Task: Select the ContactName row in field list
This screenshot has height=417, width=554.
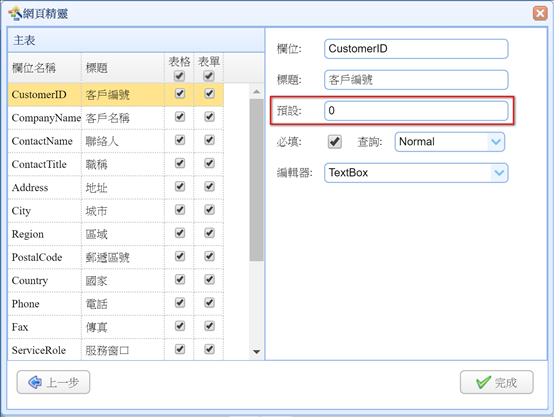Action: [116, 141]
